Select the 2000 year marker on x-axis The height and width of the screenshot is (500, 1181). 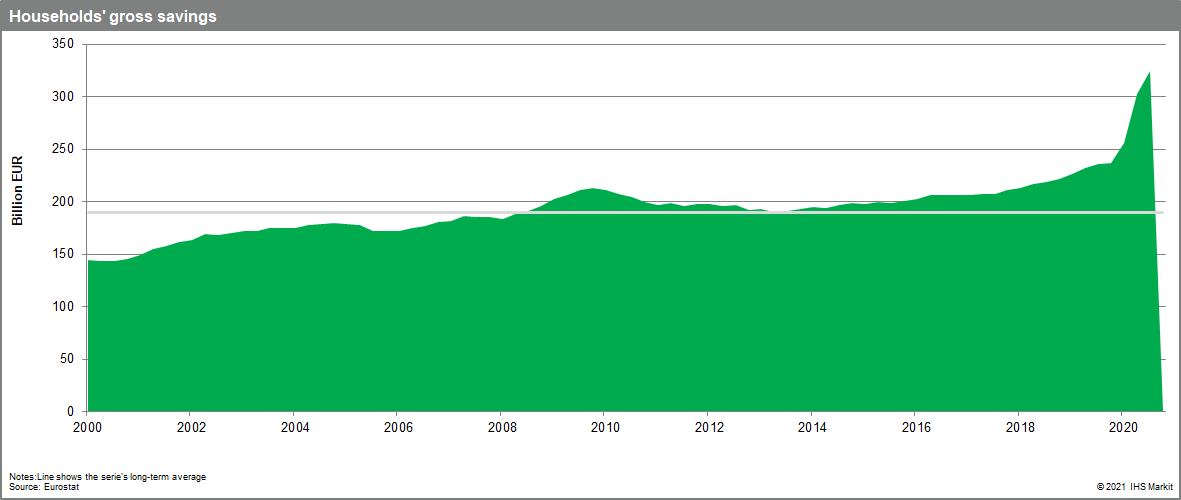[88, 427]
